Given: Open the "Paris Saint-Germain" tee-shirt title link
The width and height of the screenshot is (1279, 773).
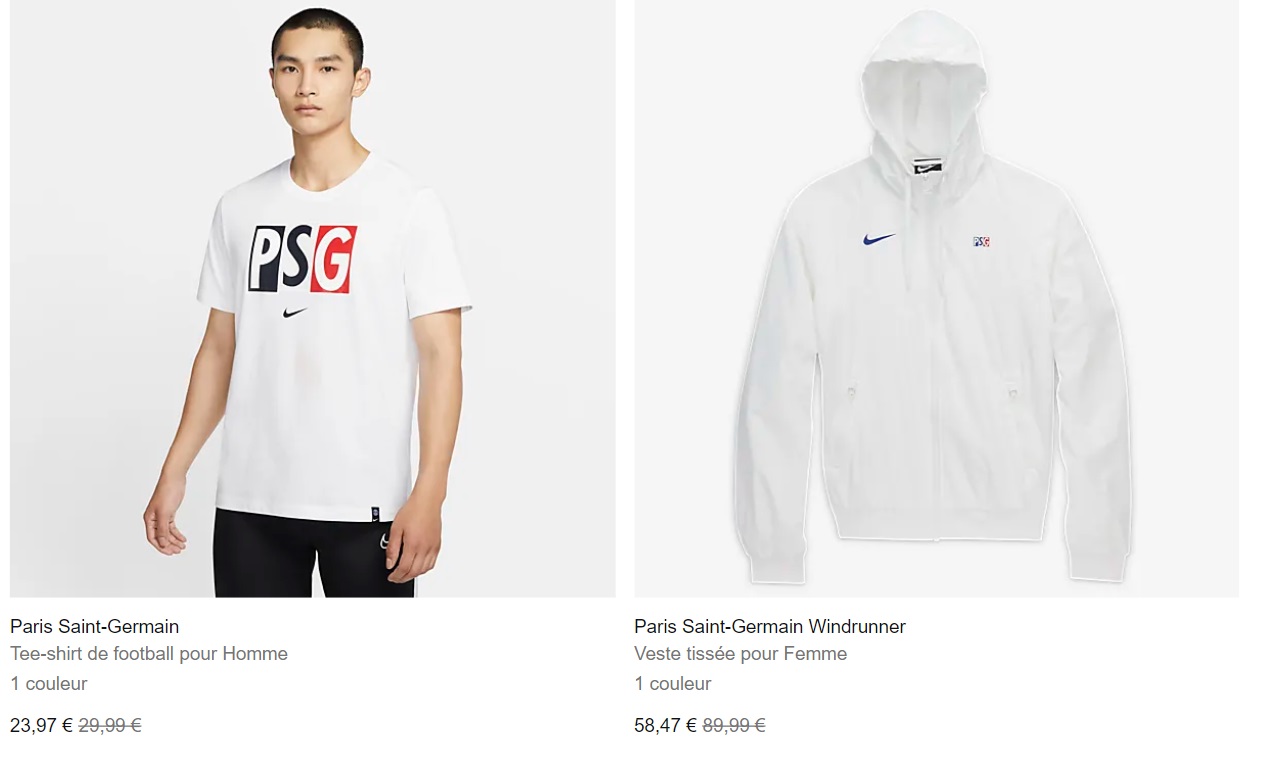Looking at the screenshot, I should point(95,627).
